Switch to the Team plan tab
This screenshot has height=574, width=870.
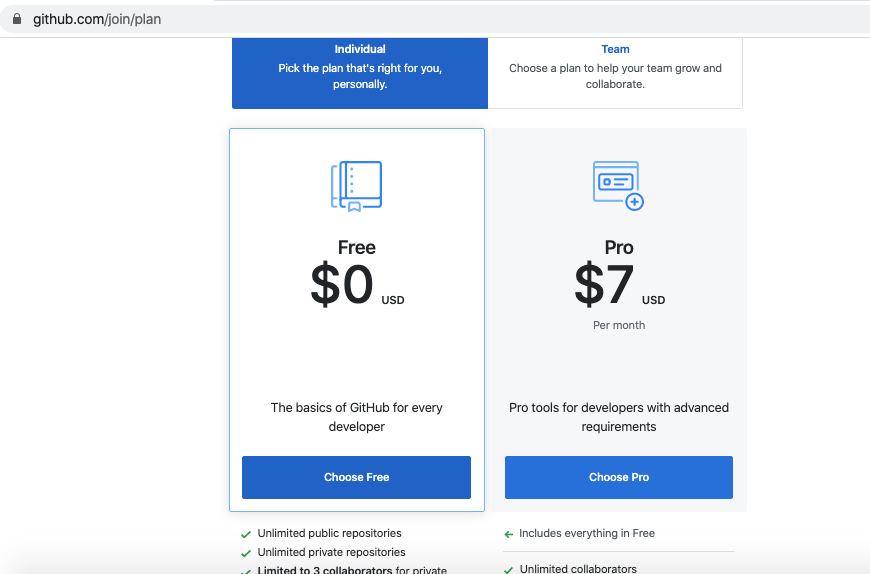(x=615, y=73)
